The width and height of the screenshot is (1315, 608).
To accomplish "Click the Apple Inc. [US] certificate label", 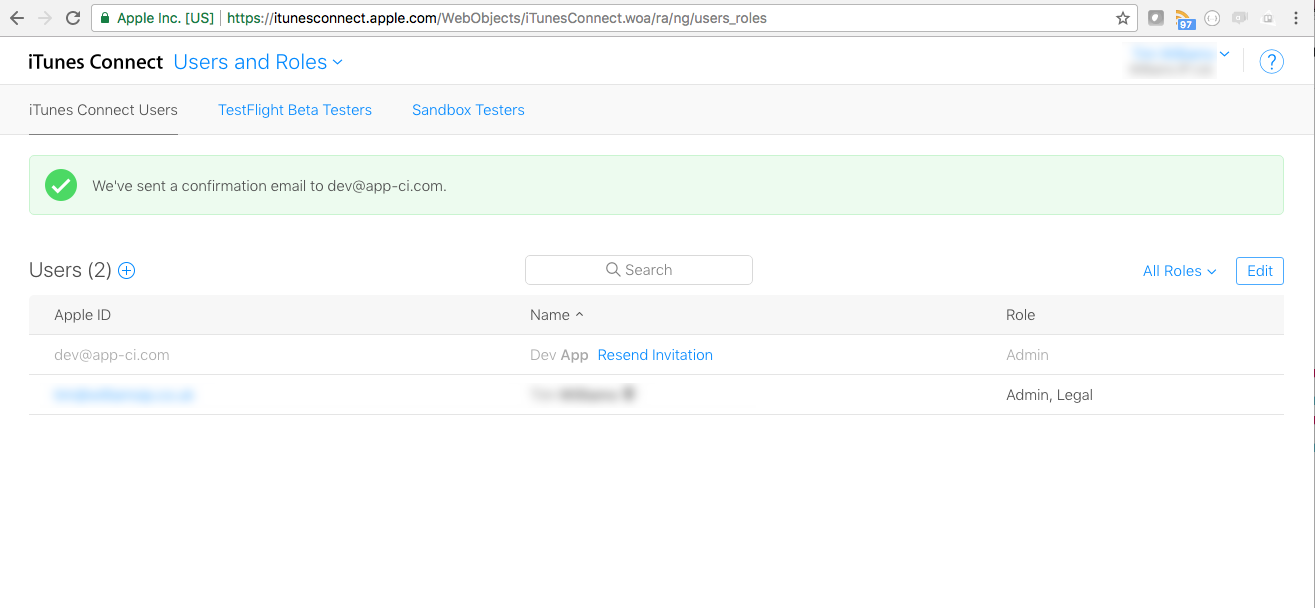I will 166,18.
